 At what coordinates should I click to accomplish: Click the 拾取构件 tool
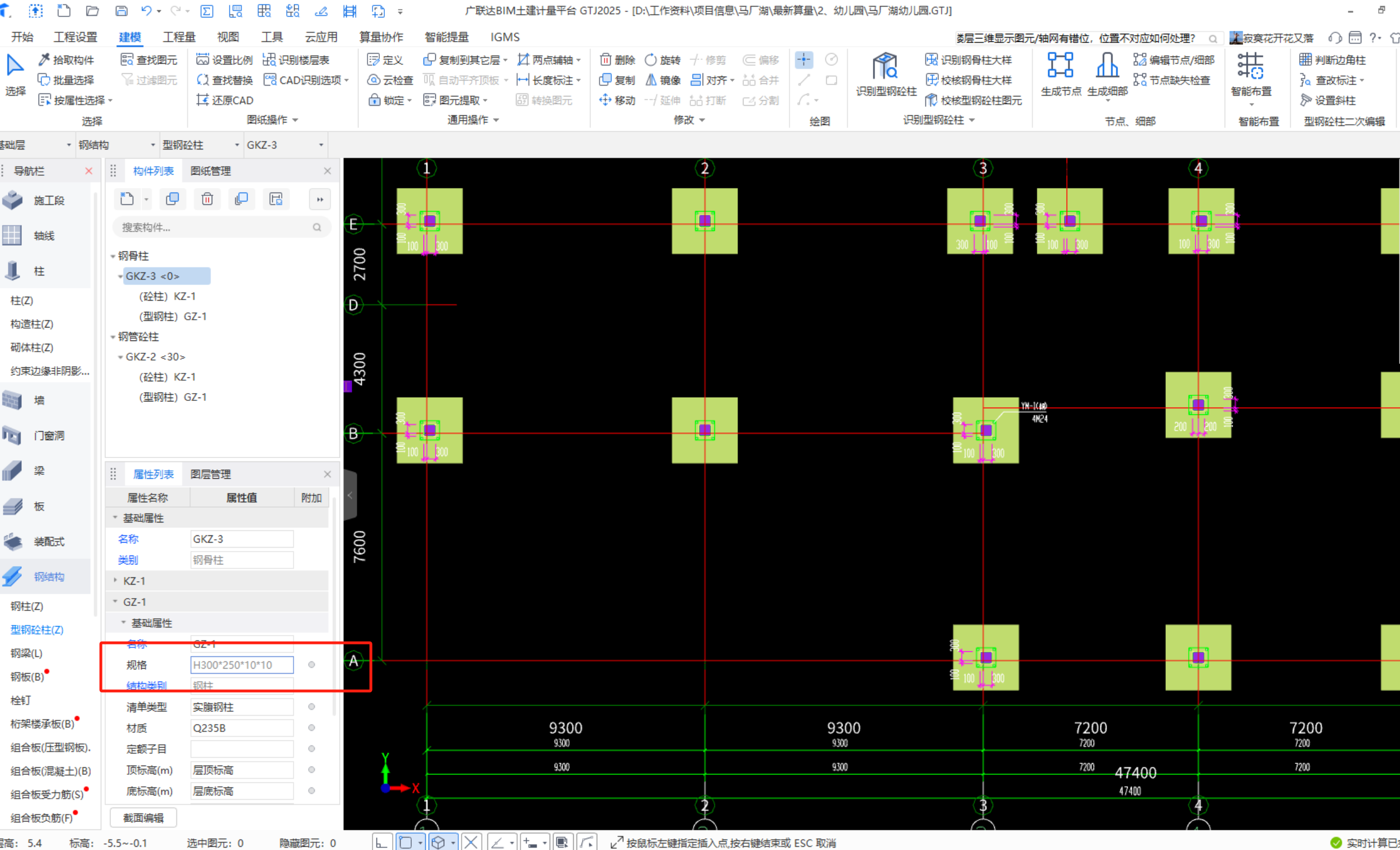pos(67,60)
